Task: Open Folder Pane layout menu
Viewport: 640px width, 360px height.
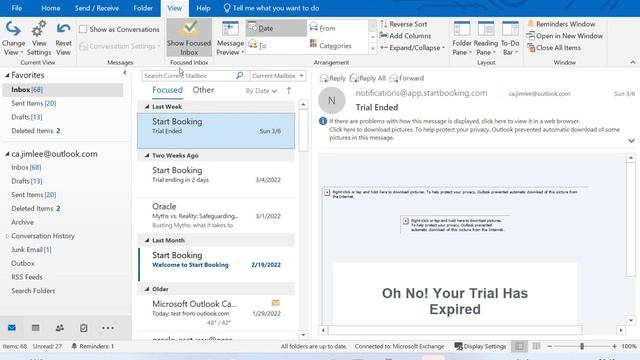Action: point(462,38)
